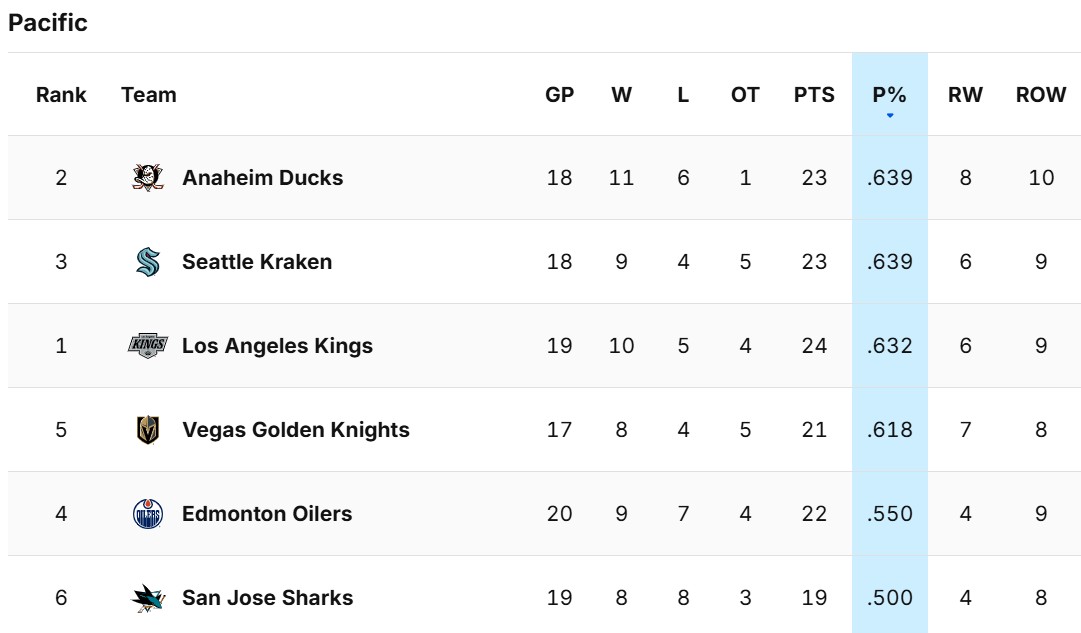Click the Vegas Golden Knights logo
The height and width of the screenshot is (633, 1081).
(x=148, y=430)
